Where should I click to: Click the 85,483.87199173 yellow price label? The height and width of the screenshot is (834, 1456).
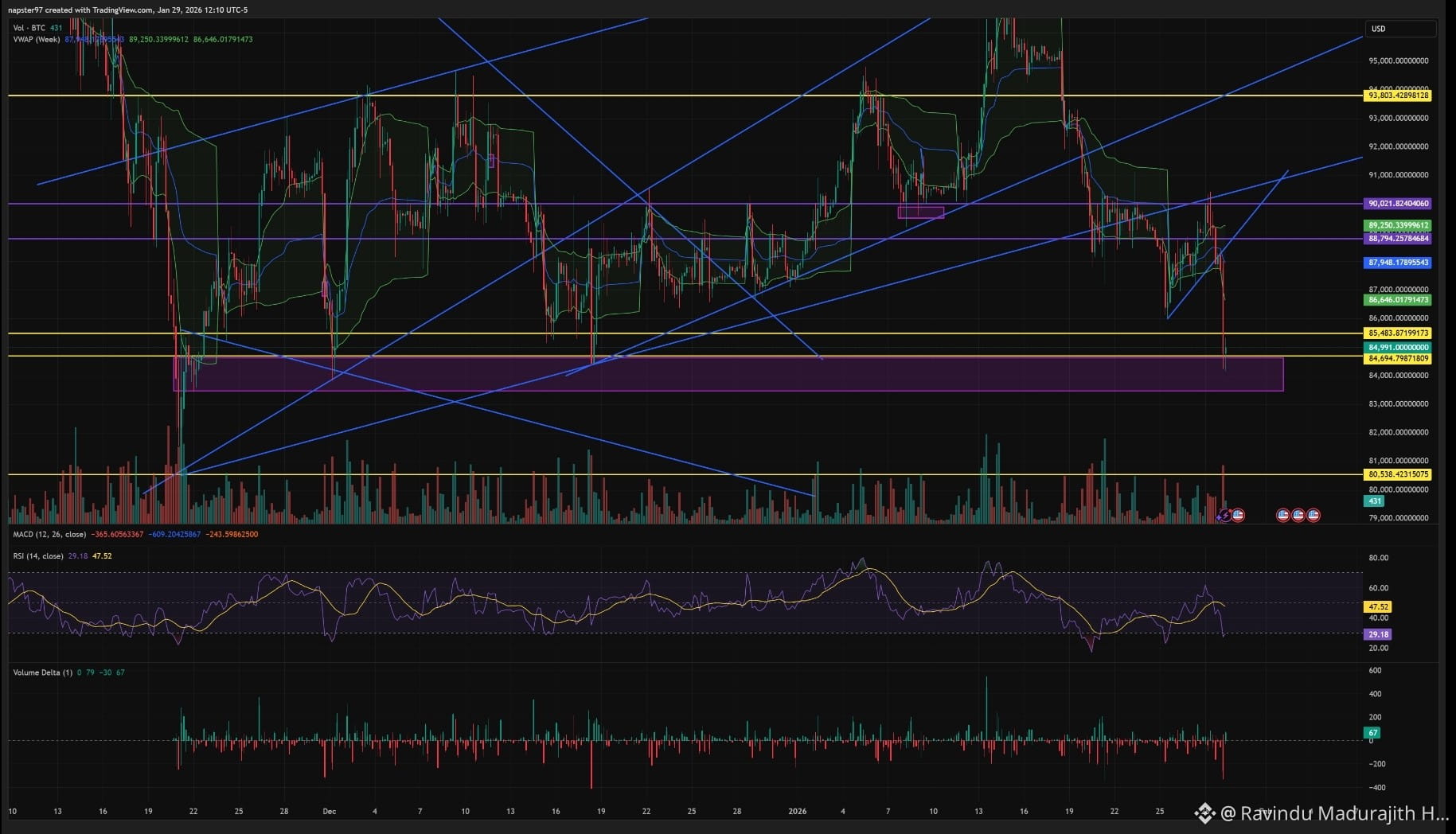pos(1398,333)
